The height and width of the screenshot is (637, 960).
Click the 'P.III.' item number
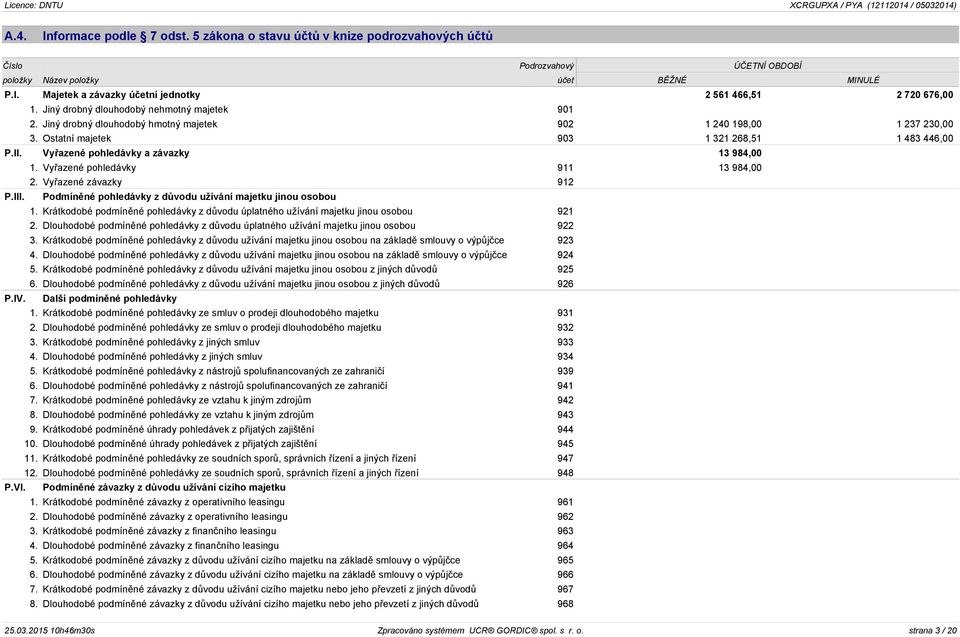point(14,197)
